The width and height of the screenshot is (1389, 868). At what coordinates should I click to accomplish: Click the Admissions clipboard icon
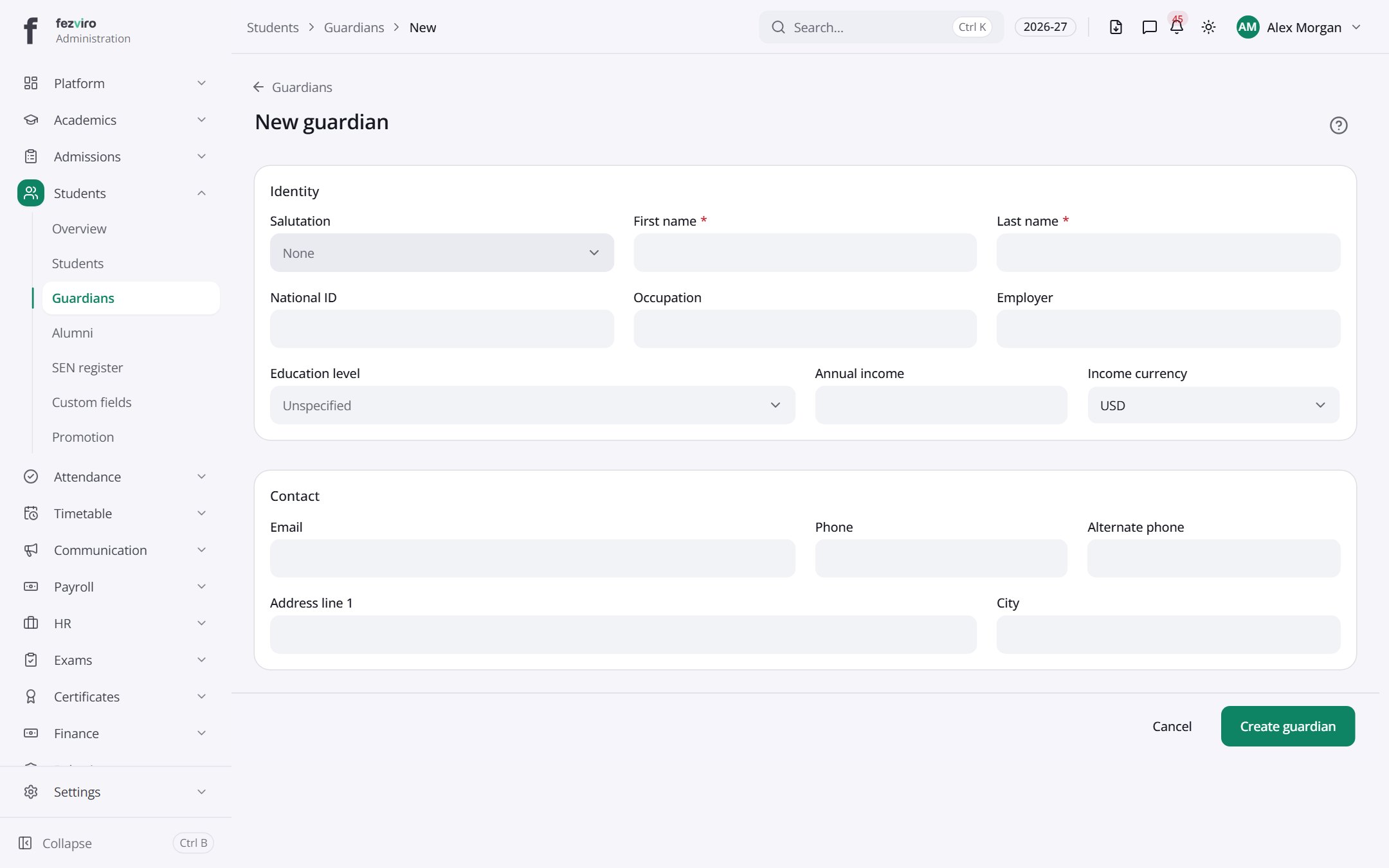point(31,156)
